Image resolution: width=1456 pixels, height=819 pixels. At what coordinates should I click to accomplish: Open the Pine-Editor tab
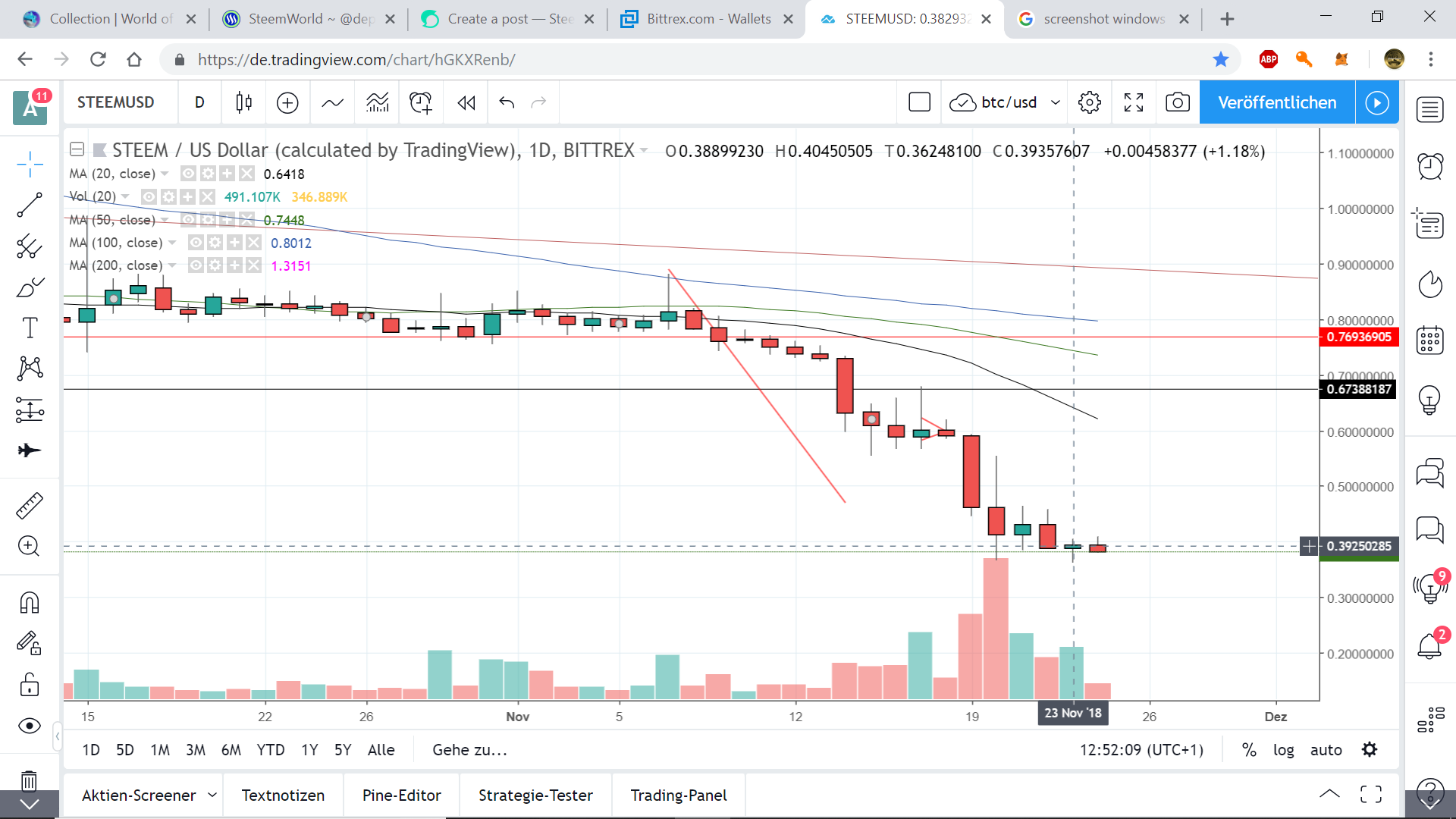(401, 795)
